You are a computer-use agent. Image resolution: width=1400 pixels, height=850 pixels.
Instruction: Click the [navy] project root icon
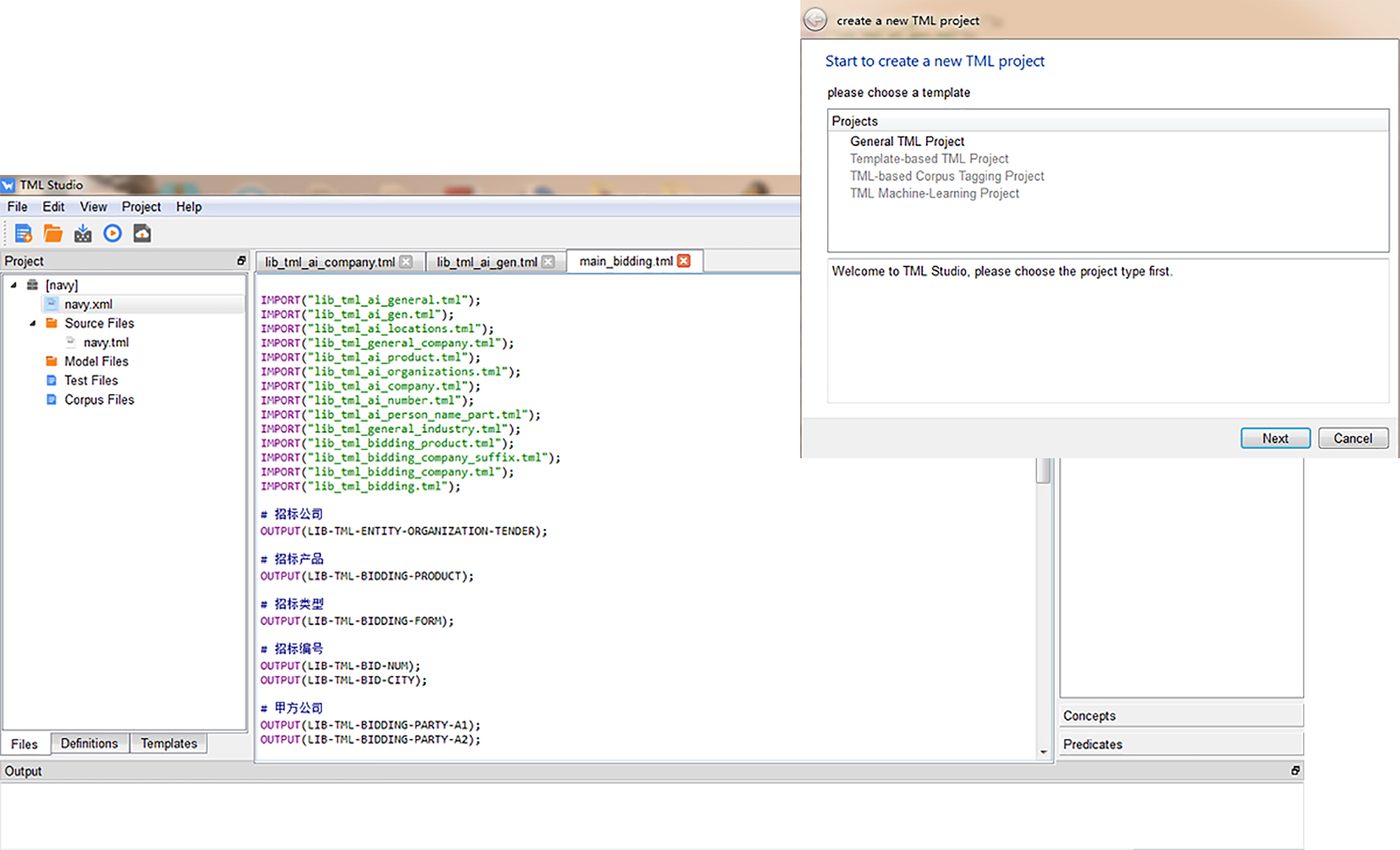pos(33,285)
